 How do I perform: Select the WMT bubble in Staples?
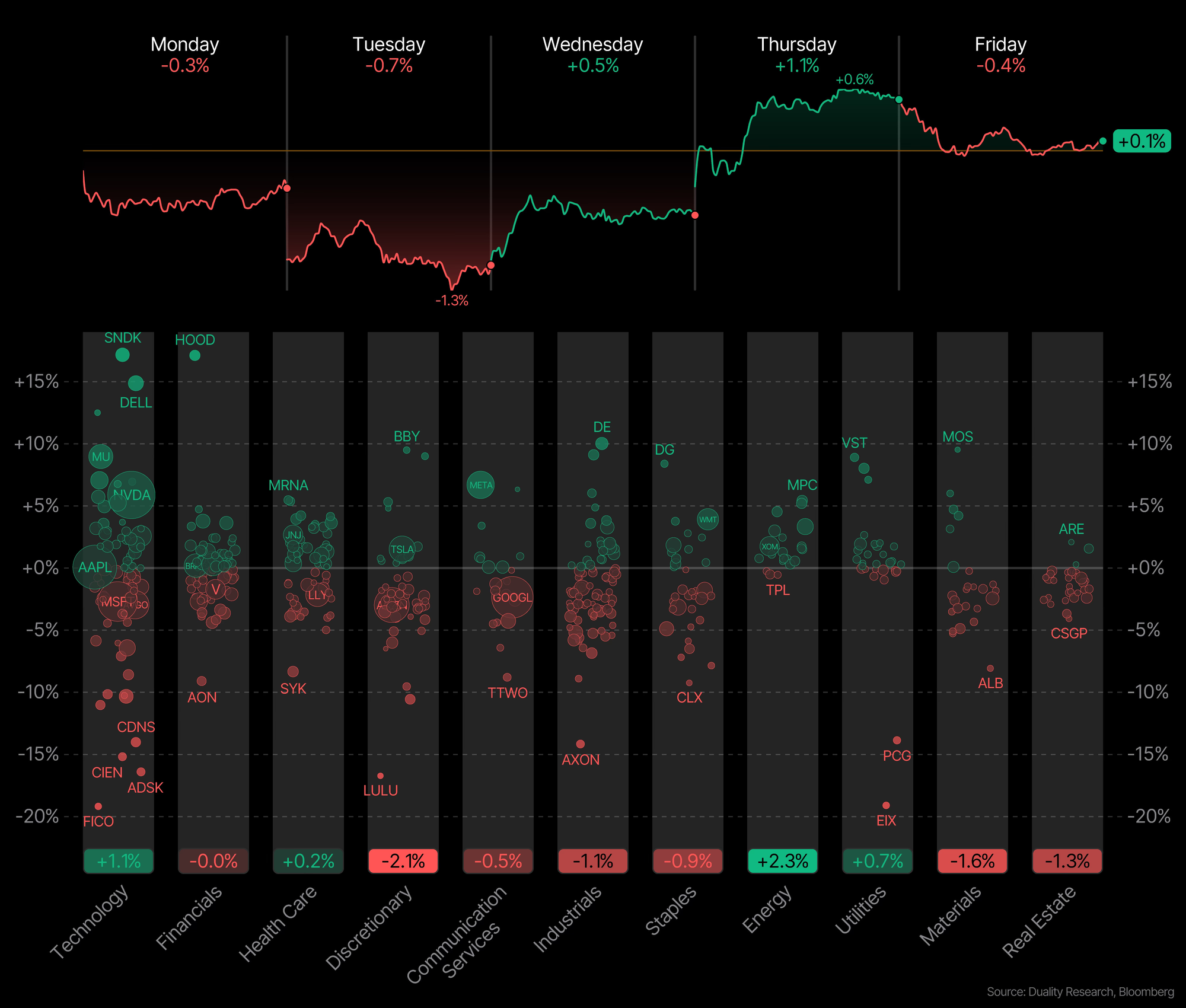coord(708,519)
